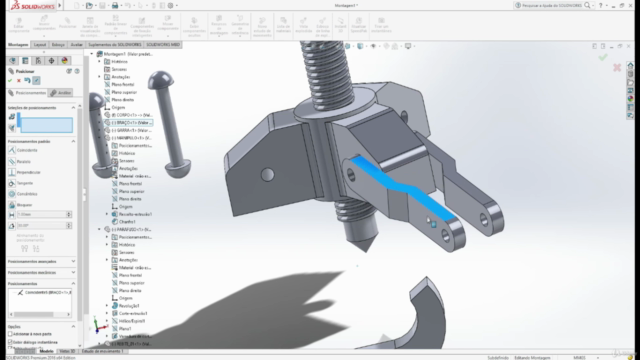Expand the Histórico tree node under Montagem1
The height and width of the screenshot is (360, 640).
(99, 62)
